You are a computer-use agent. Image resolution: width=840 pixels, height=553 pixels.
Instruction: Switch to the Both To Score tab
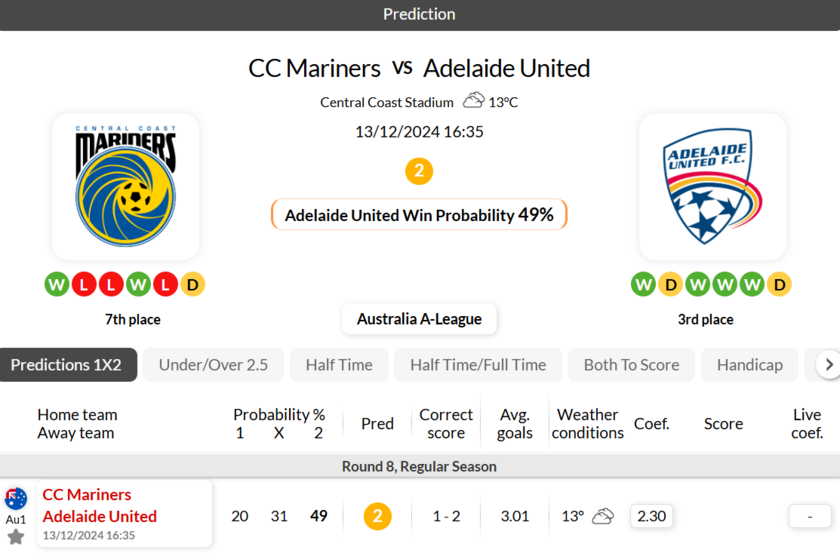(x=632, y=365)
